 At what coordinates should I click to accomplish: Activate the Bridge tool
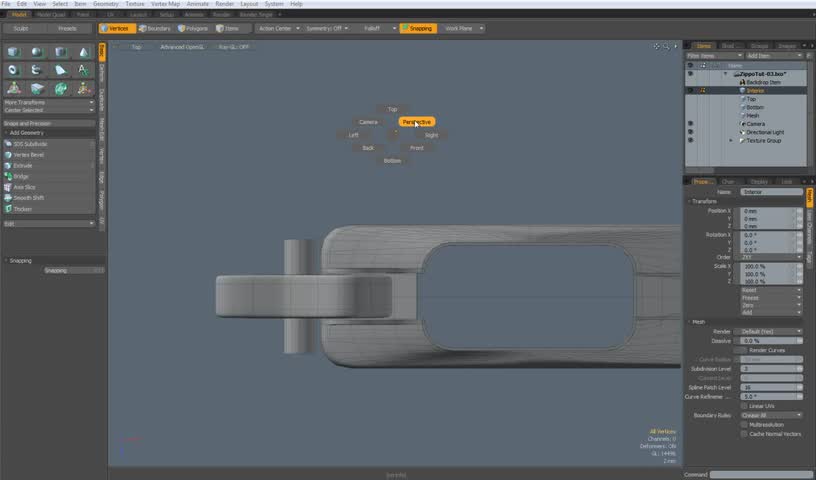(49, 176)
